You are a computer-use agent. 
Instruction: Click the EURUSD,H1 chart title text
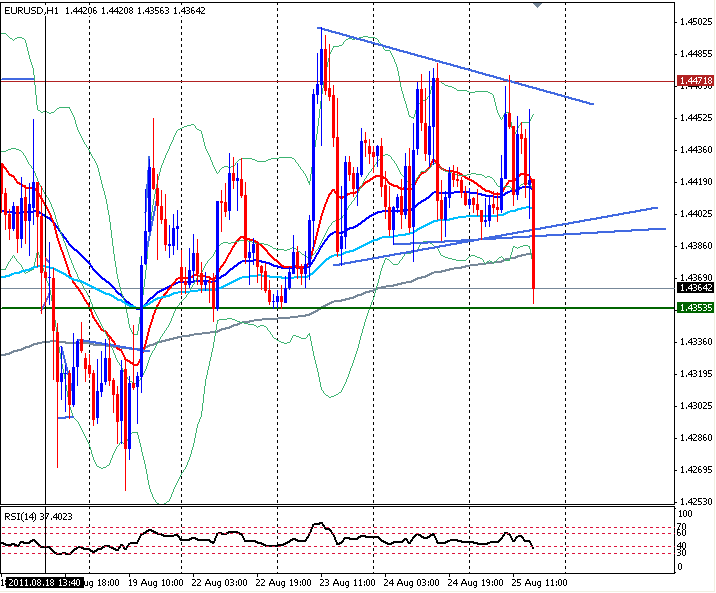click(31, 10)
